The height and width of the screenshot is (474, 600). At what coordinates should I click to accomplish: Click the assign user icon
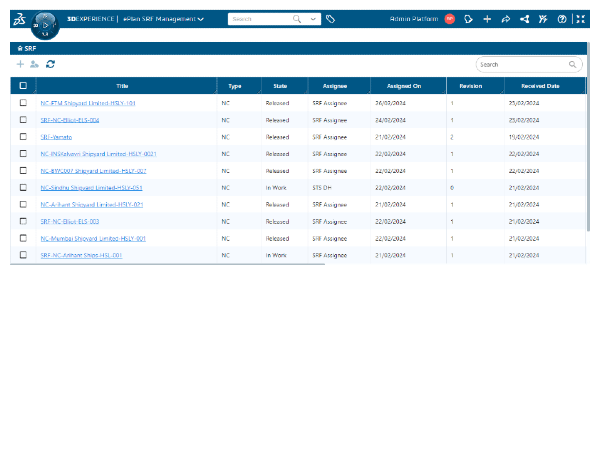click(35, 64)
